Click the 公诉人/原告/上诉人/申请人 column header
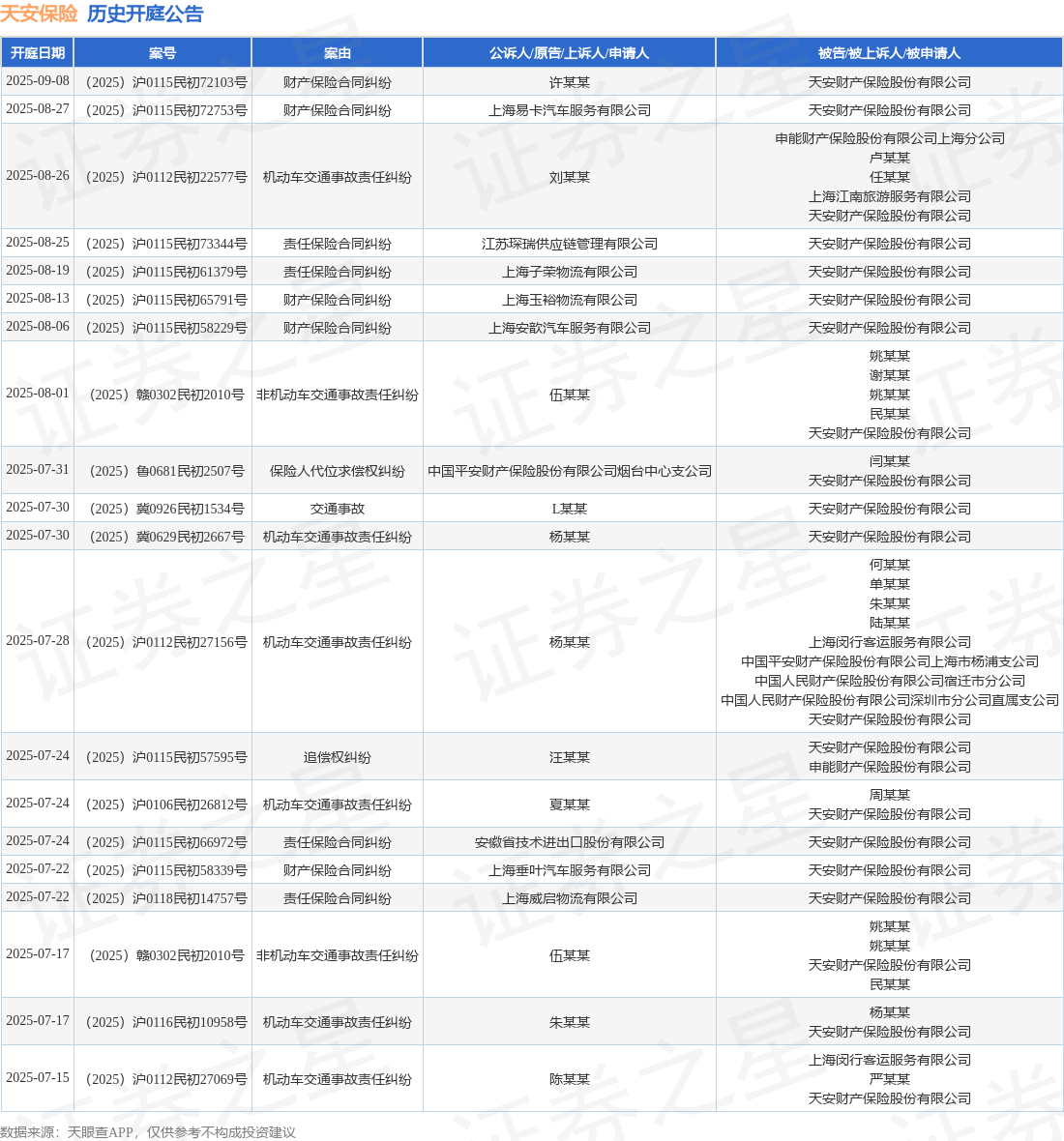Screen dimensions: 1064x1141 (569, 53)
